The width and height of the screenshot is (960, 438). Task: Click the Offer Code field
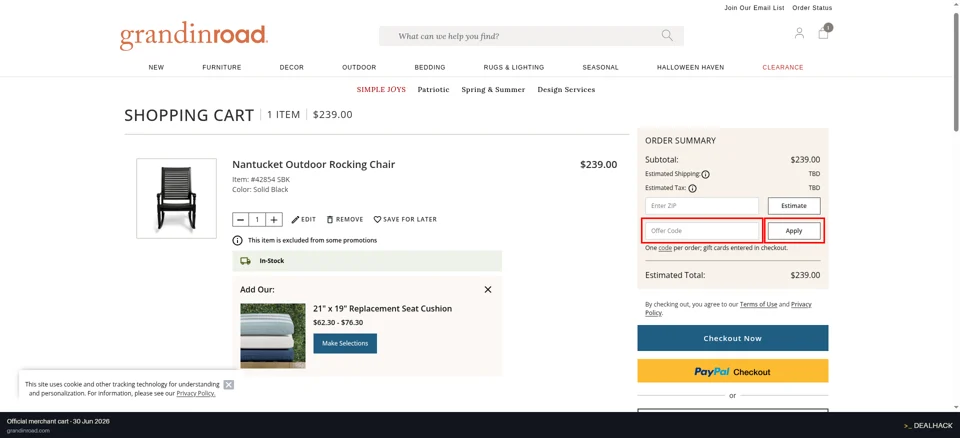pyautogui.click(x=702, y=231)
